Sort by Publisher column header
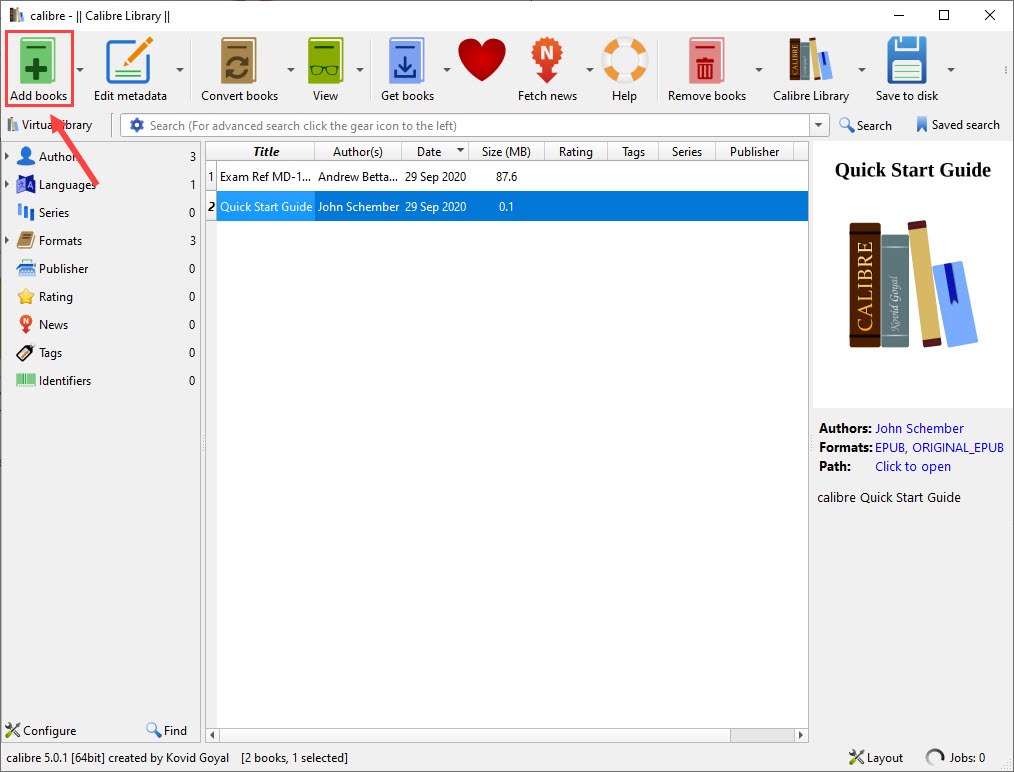 click(754, 151)
